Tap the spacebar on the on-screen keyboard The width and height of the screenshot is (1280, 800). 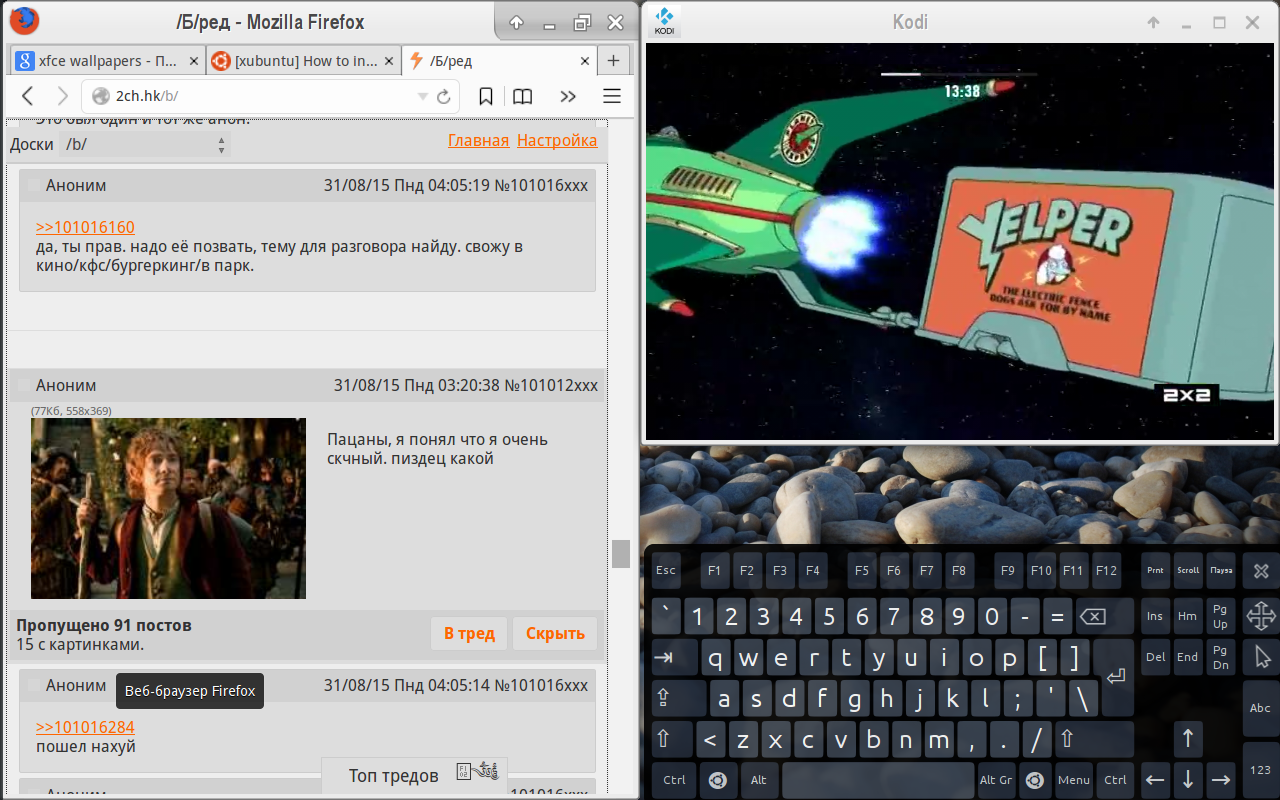tap(878, 780)
